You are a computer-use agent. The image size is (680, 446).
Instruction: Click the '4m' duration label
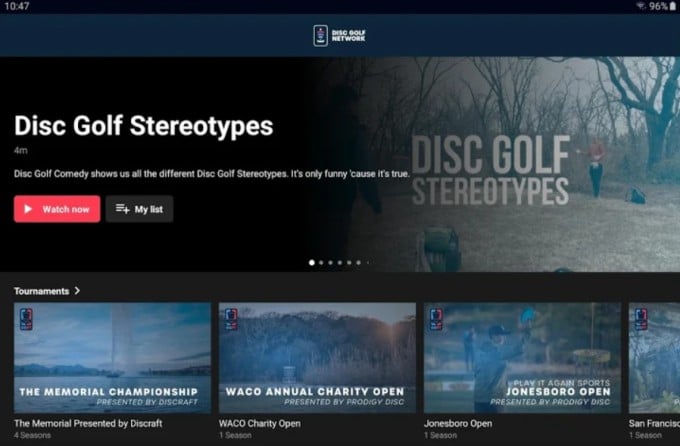[20, 151]
